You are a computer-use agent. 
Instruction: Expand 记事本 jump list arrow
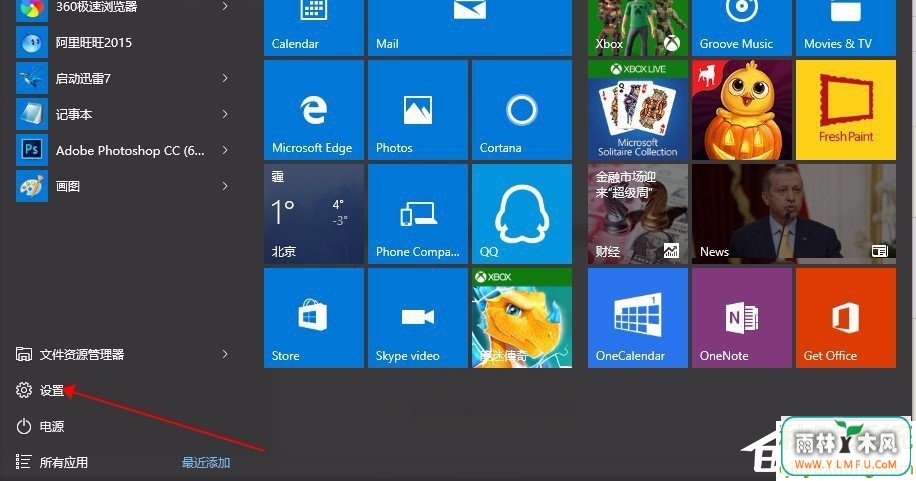(x=225, y=114)
